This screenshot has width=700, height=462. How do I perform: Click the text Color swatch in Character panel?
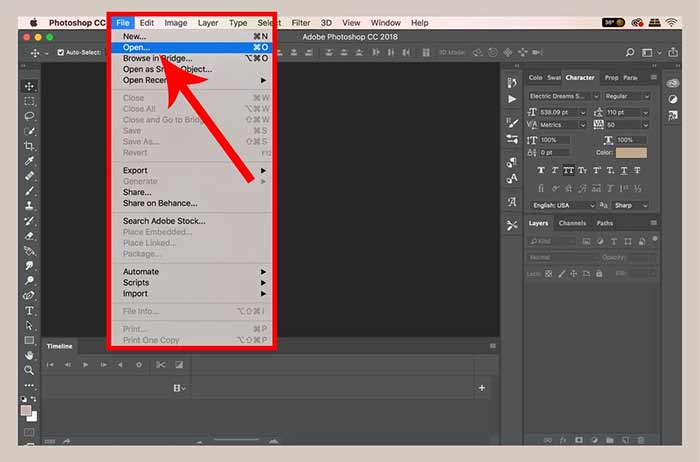[x=631, y=153]
